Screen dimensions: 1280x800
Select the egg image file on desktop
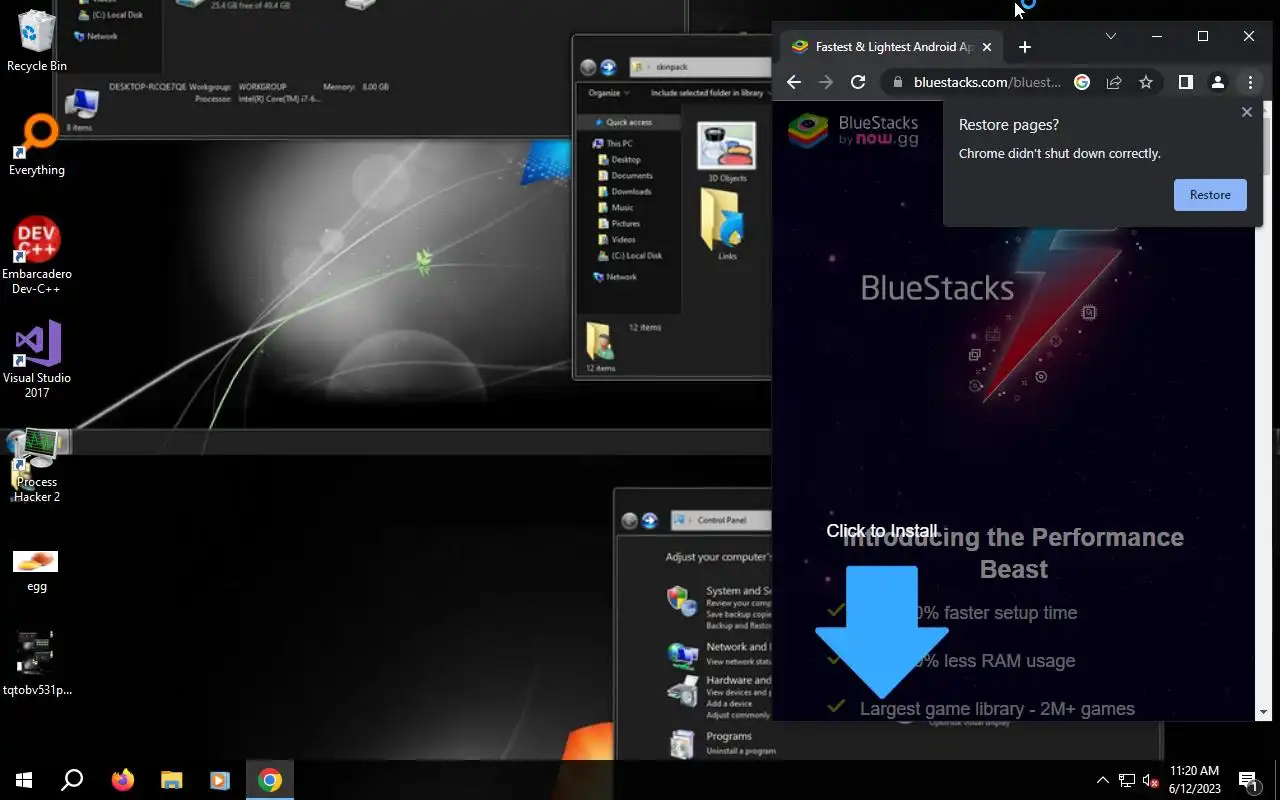(36, 571)
